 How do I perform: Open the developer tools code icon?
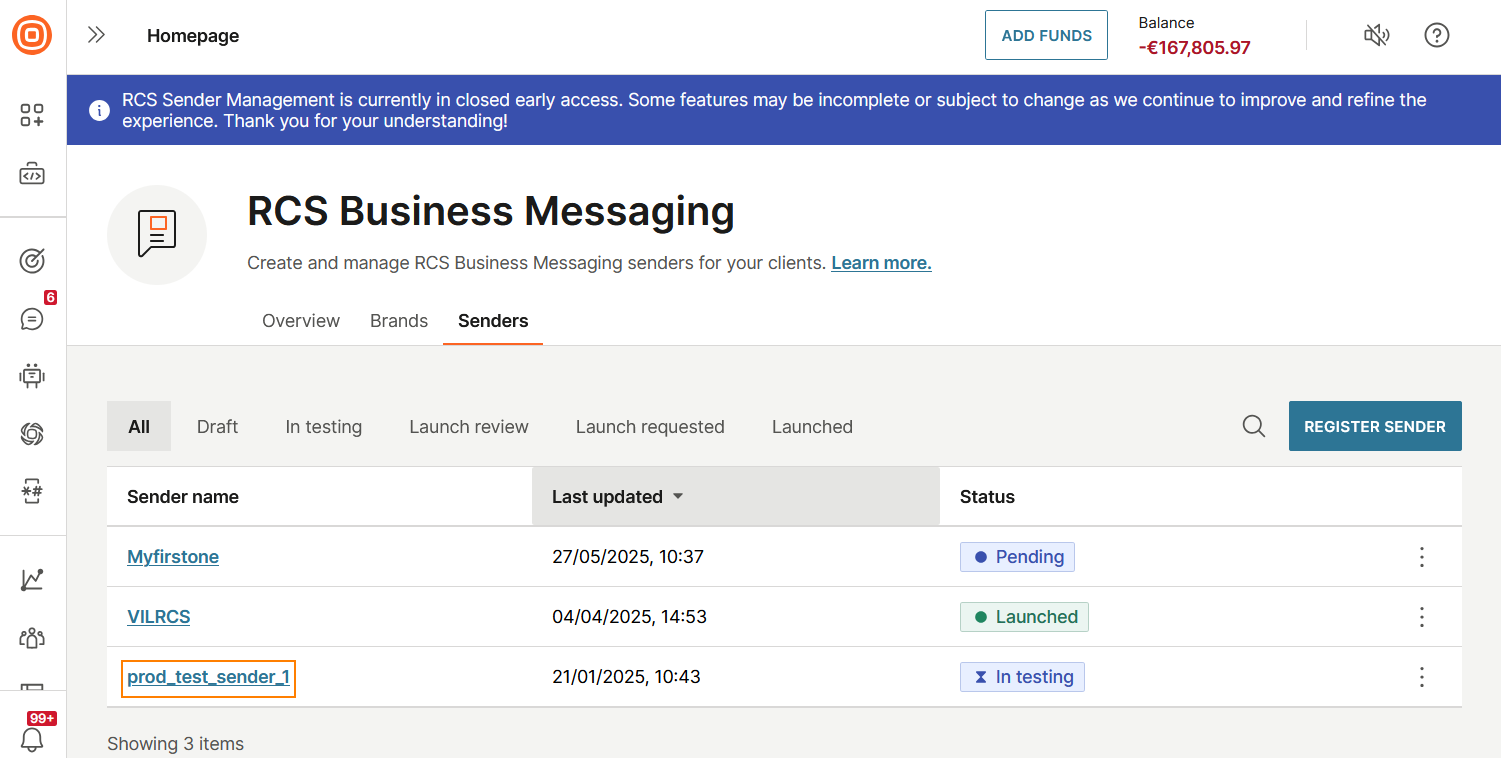click(32, 175)
